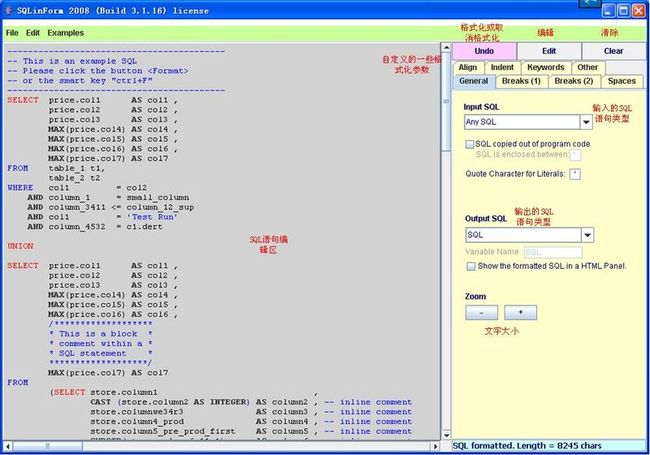Screen dimensions: 650x455
Task: Click the Edit button in right panel
Action: click(x=549, y=51)
